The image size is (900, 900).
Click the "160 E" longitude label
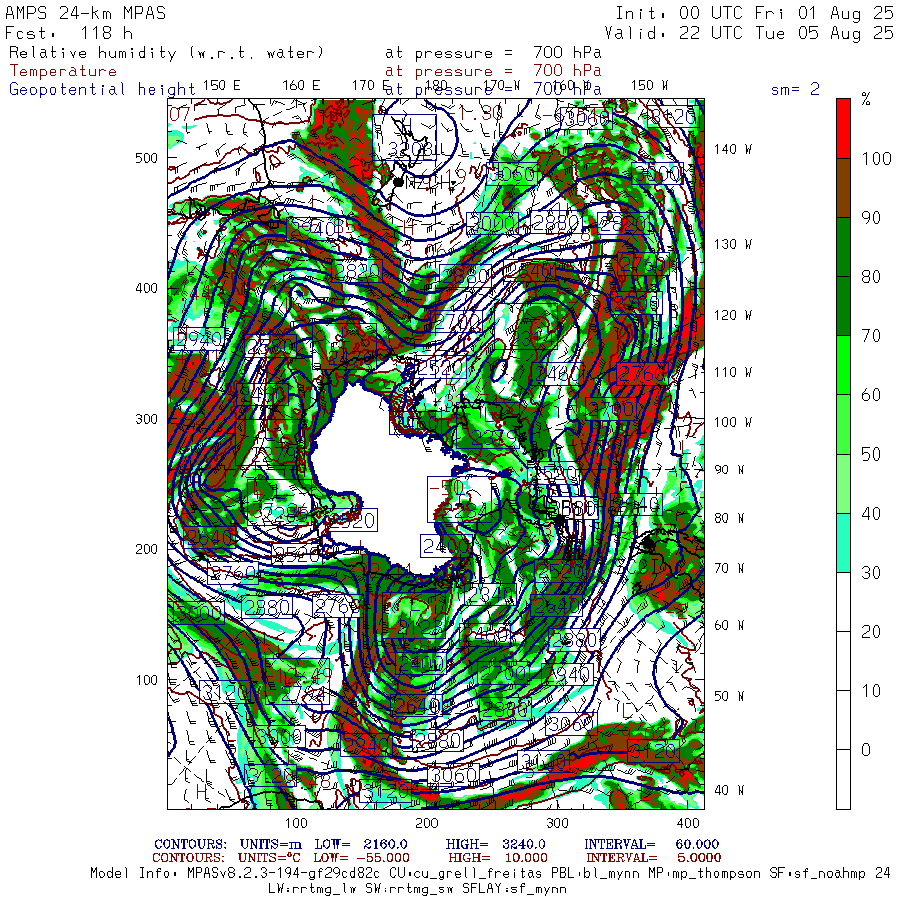pos(301,86)
